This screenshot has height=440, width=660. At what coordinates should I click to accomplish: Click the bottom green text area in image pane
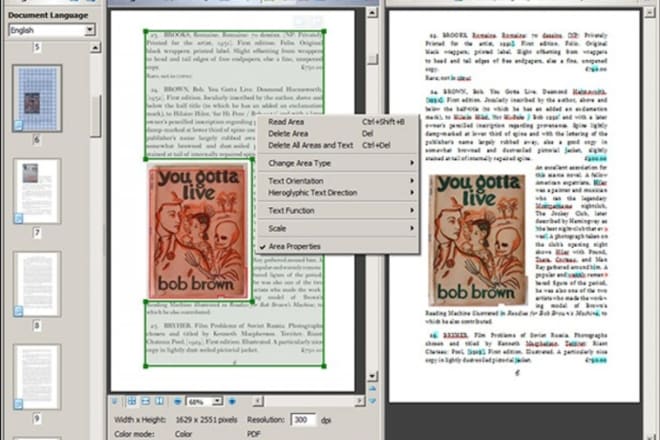(235, 334)
